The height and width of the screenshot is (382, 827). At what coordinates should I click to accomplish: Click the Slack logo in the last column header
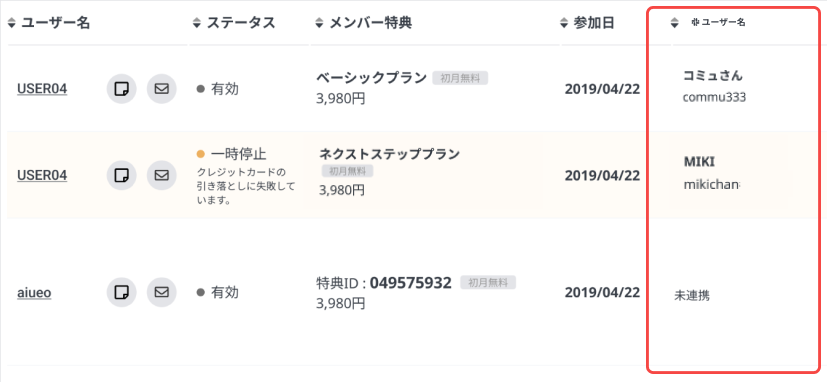(695, 23)
